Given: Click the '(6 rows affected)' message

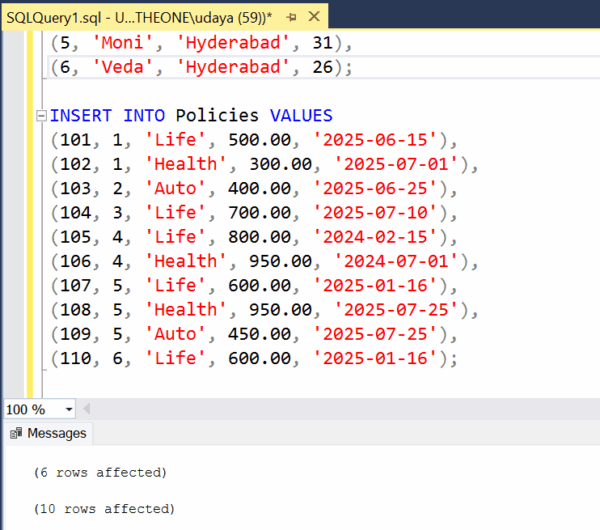Looking at the screenshot, I should point(100,472).
